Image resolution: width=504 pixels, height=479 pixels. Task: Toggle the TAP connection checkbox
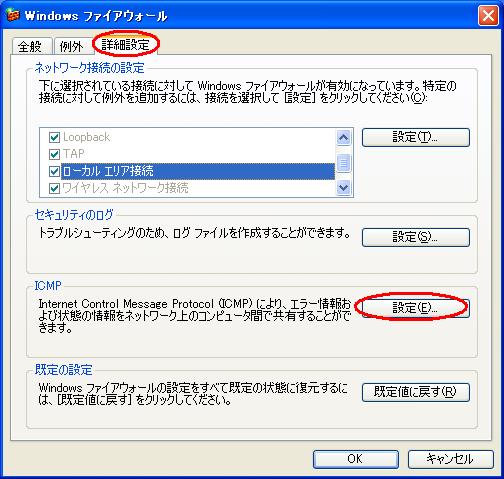point(54,154)
